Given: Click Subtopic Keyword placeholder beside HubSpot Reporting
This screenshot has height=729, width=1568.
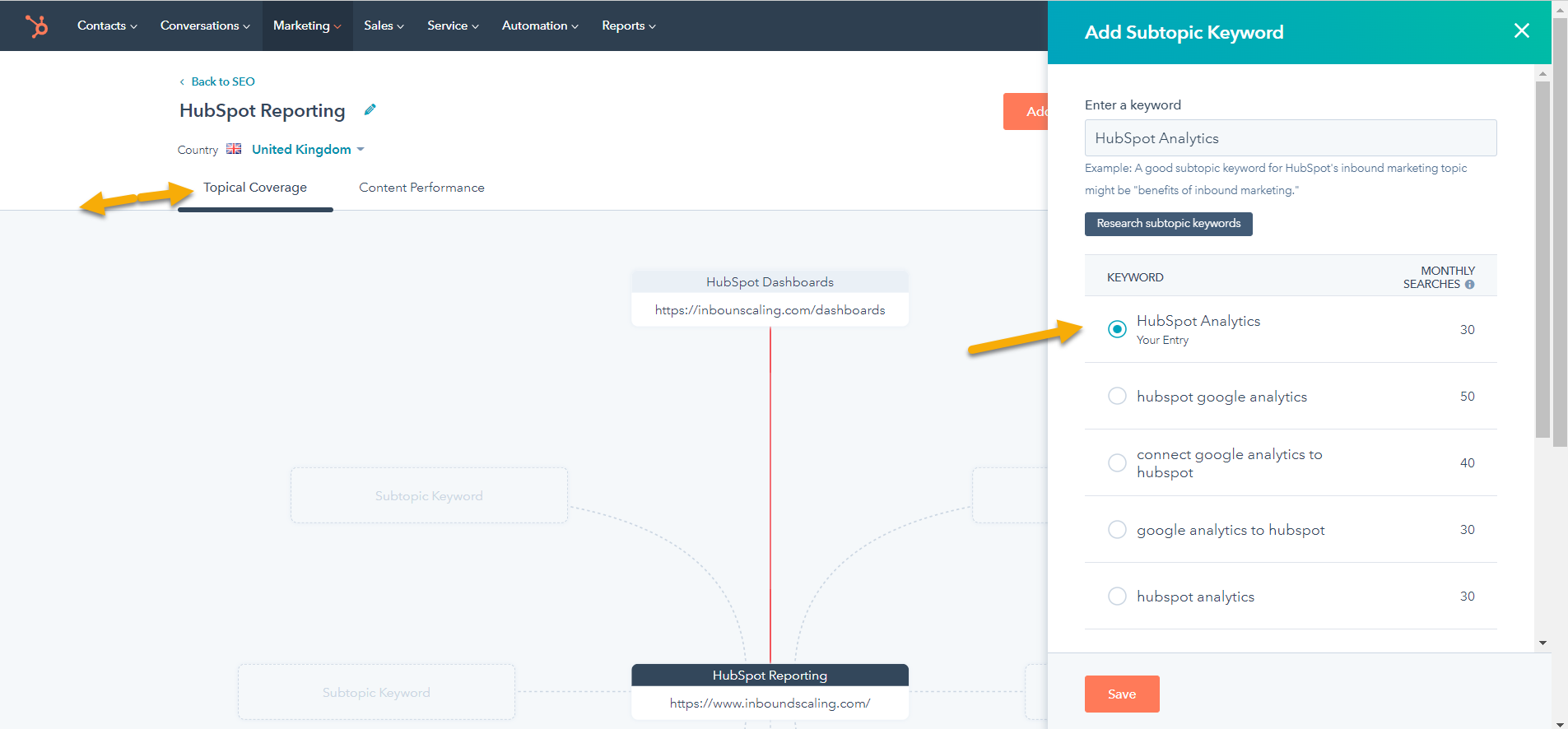Looking at the screenshot, I should point(376,692).
